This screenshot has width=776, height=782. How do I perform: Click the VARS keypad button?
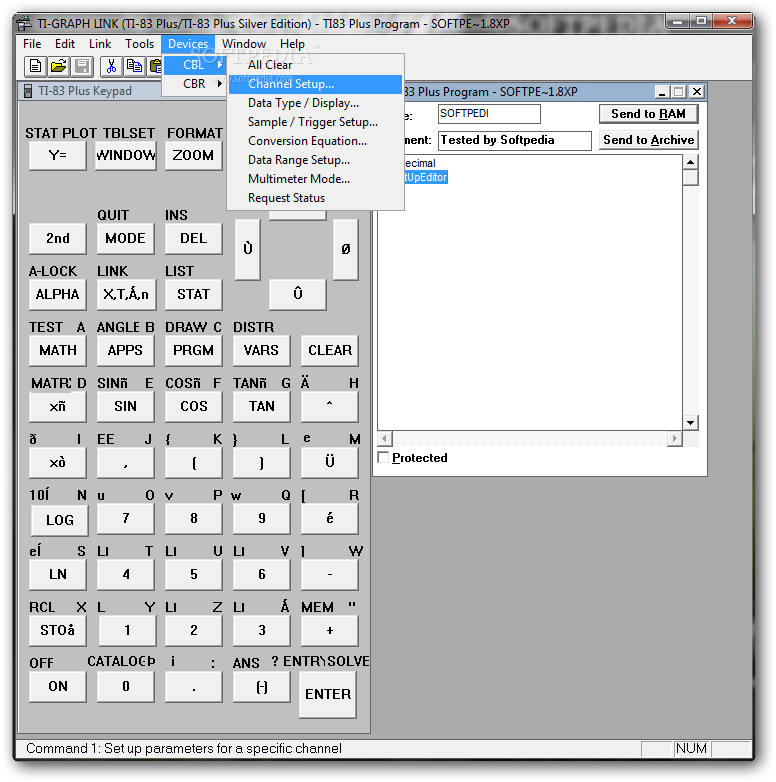coord(261,350)
